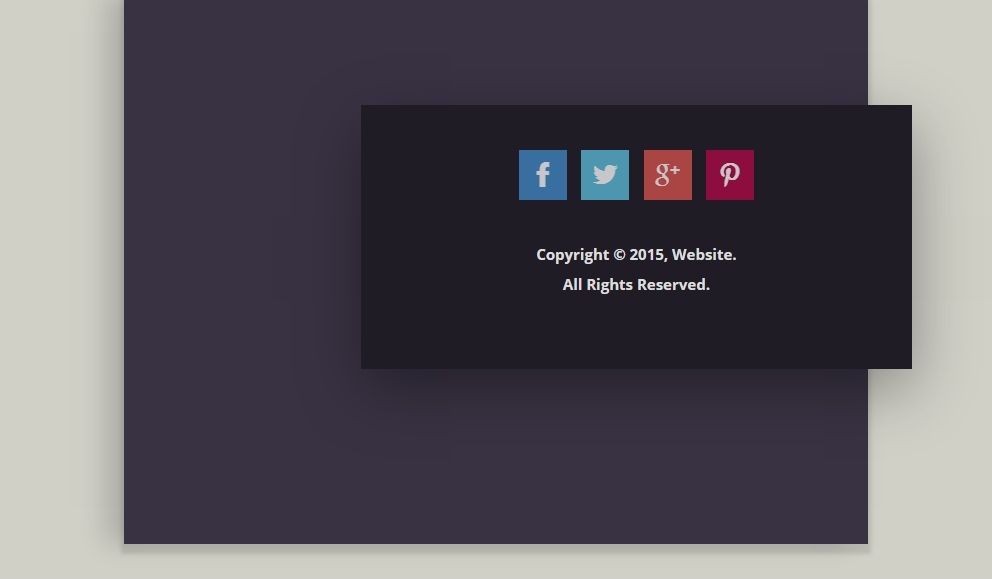Select the 'All Rights Reserved.' text
992x579 pixels.
[636, 285]
